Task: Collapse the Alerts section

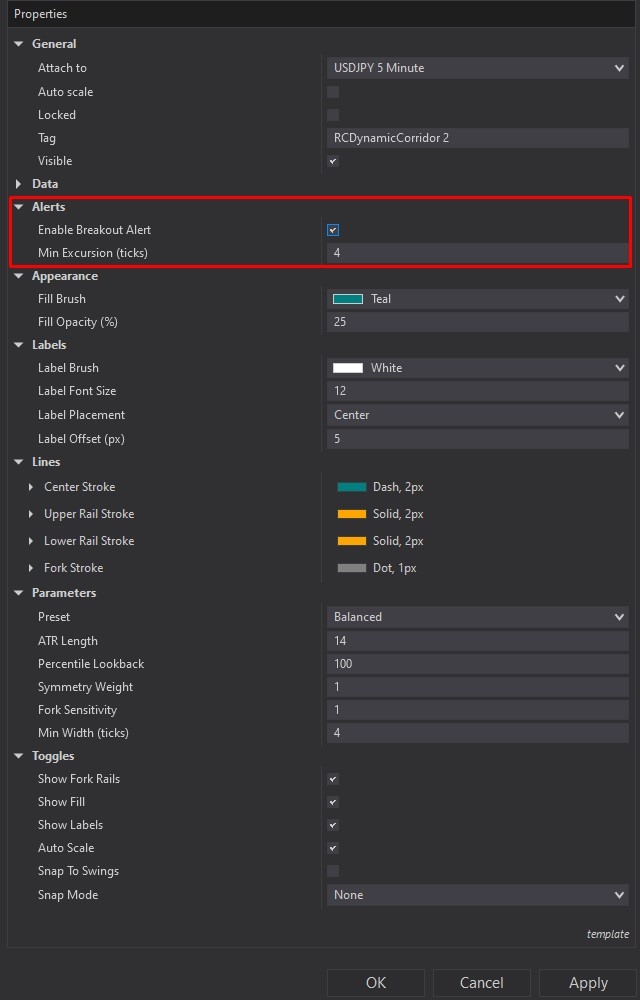Action: pos(17,206)
